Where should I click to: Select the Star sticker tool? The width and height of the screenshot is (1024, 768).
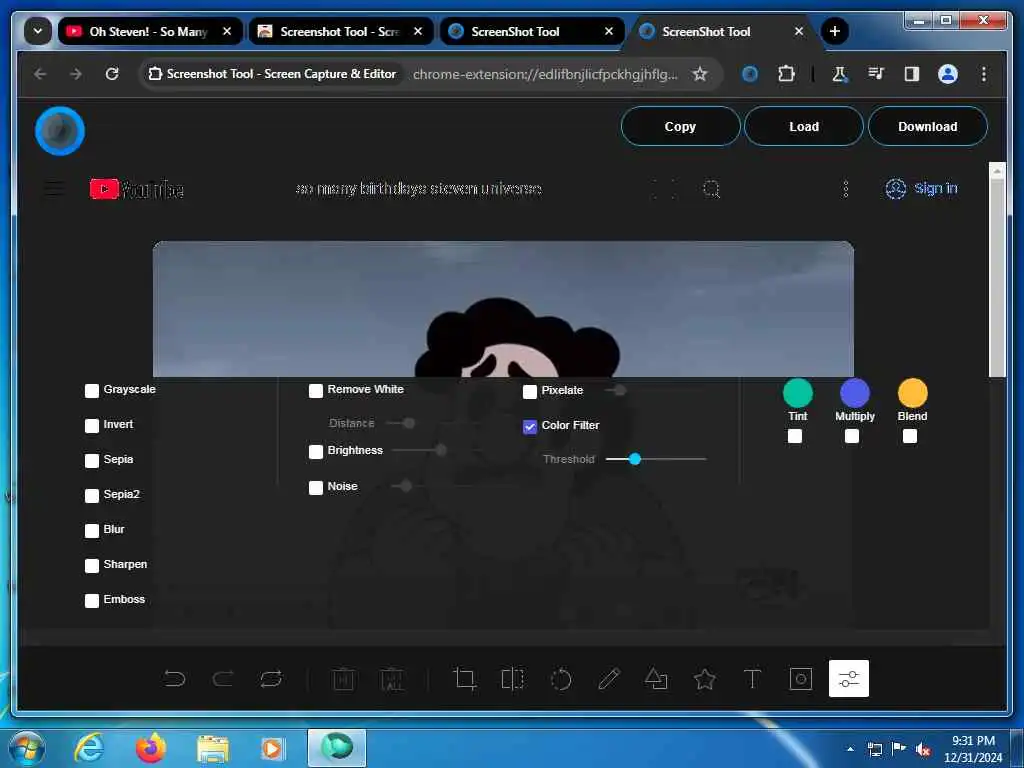click(705, 679)
